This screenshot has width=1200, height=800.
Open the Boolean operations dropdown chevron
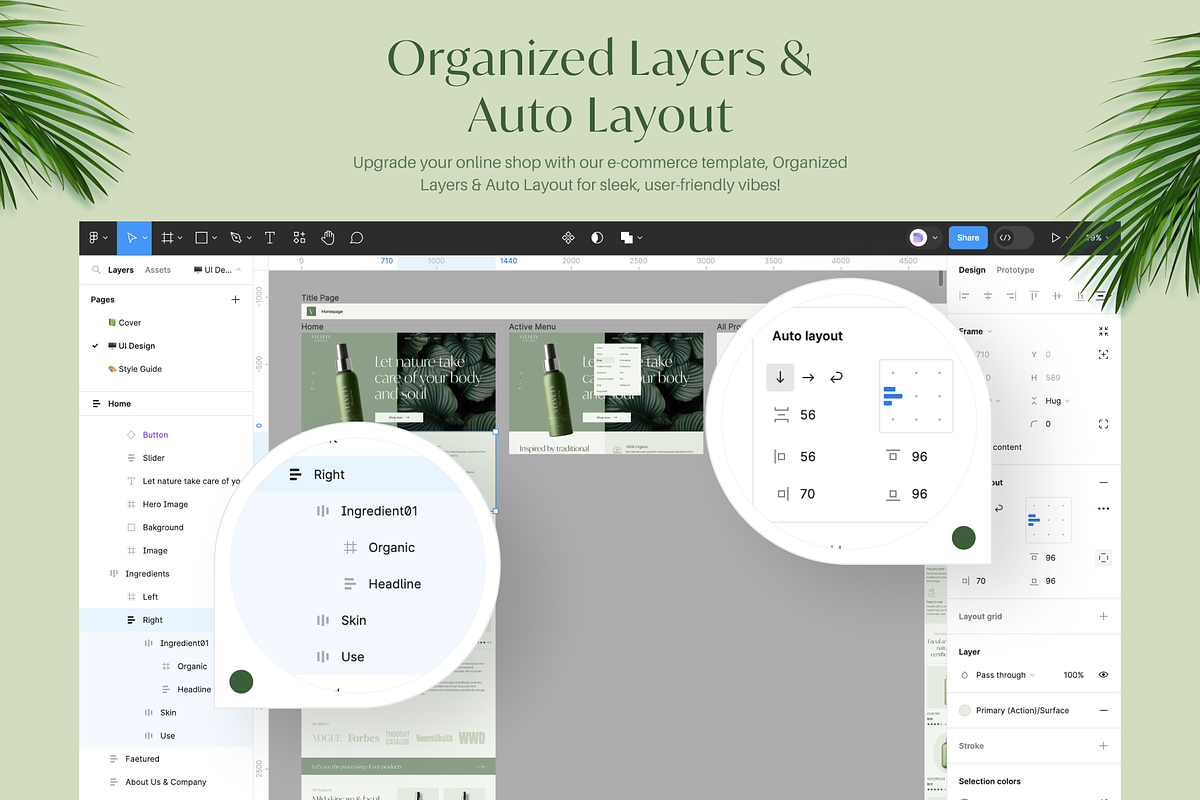(x=640, y=238)
